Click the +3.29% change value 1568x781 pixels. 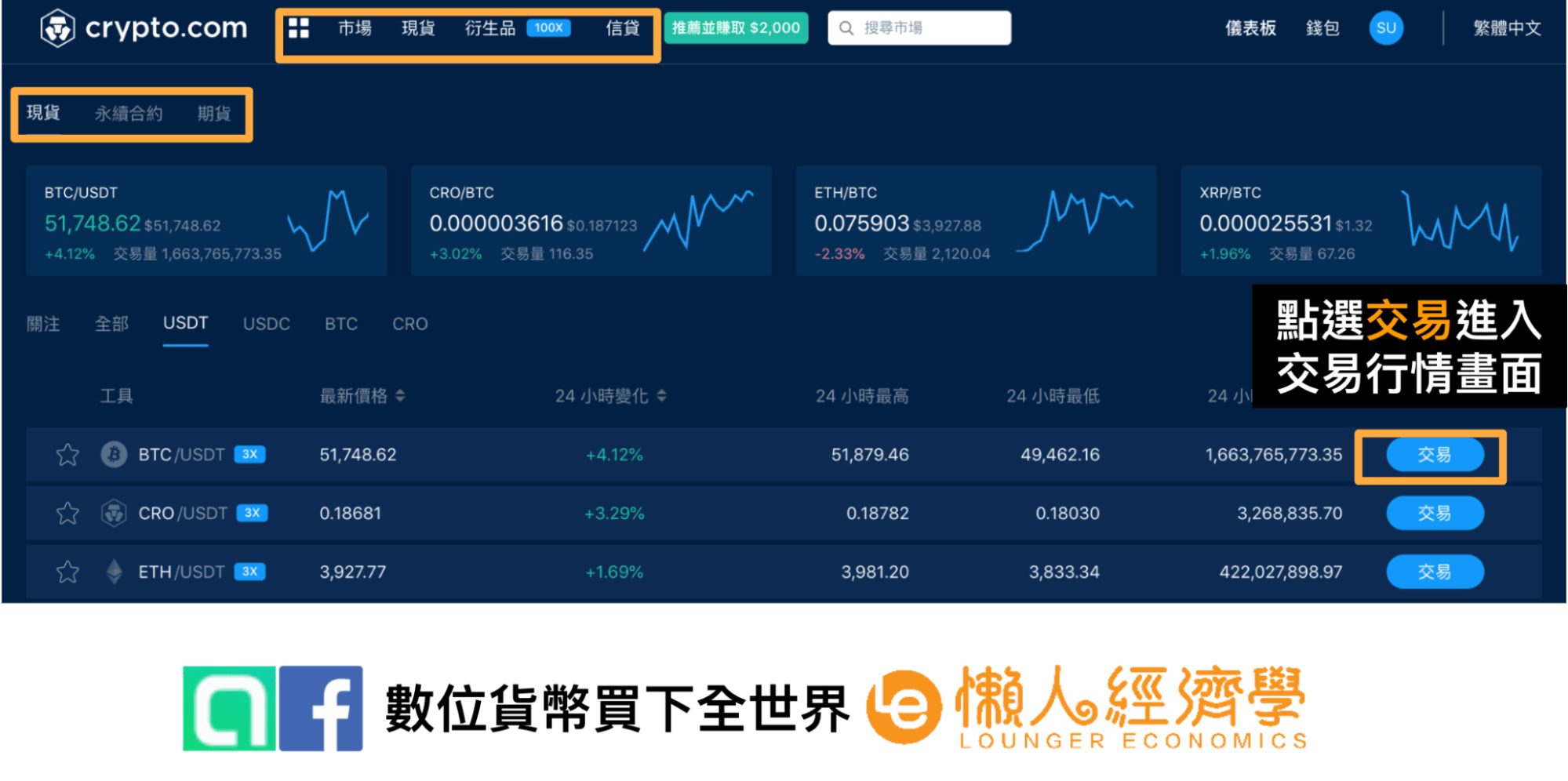click(x=614, y=514)
